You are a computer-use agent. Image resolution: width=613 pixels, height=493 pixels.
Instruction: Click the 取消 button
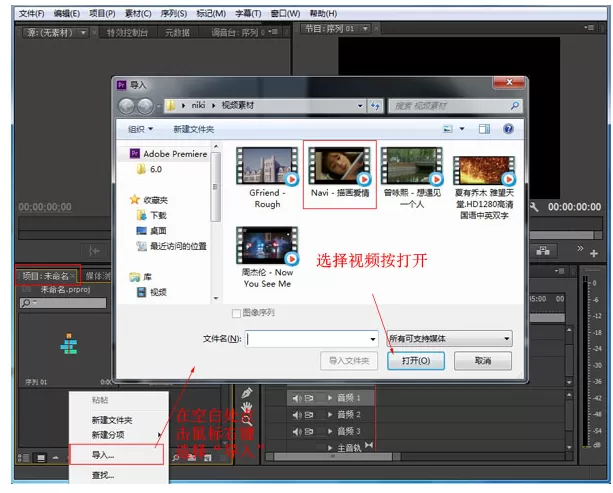(x=483, y=360)
